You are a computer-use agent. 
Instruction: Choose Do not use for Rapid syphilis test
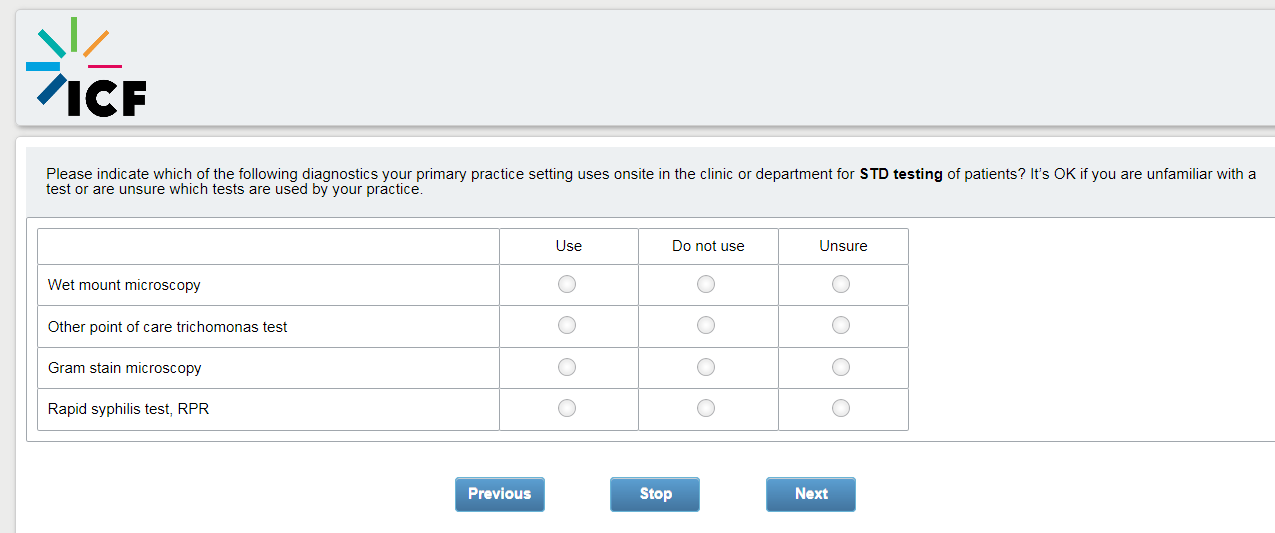point(706,409)
